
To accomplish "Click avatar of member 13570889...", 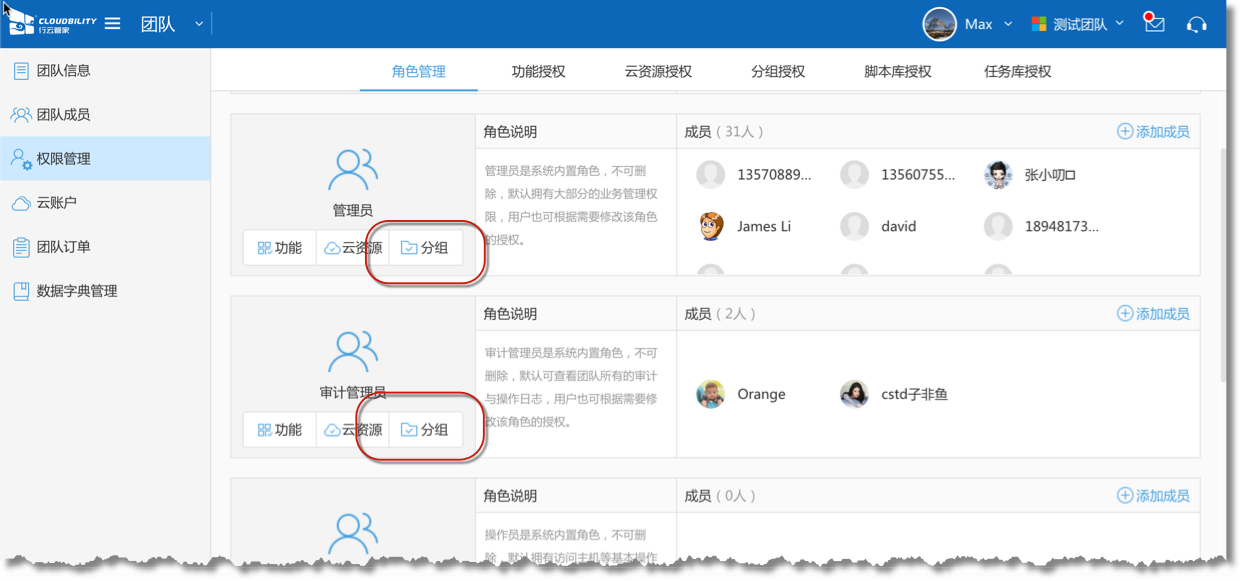I will point(711,174).
